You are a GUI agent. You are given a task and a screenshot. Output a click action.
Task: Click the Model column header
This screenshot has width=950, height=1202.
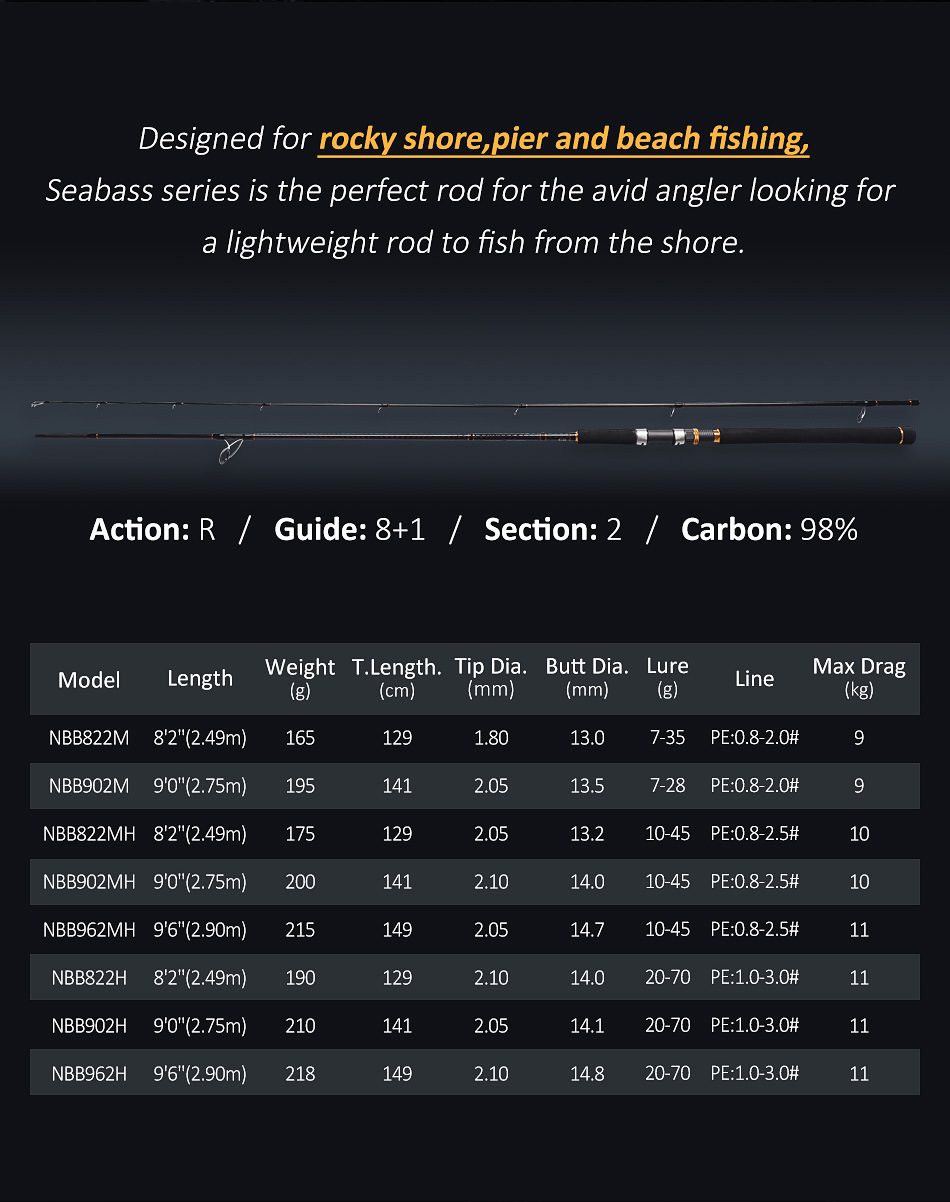pyautogui.click(x=89, y=680)
